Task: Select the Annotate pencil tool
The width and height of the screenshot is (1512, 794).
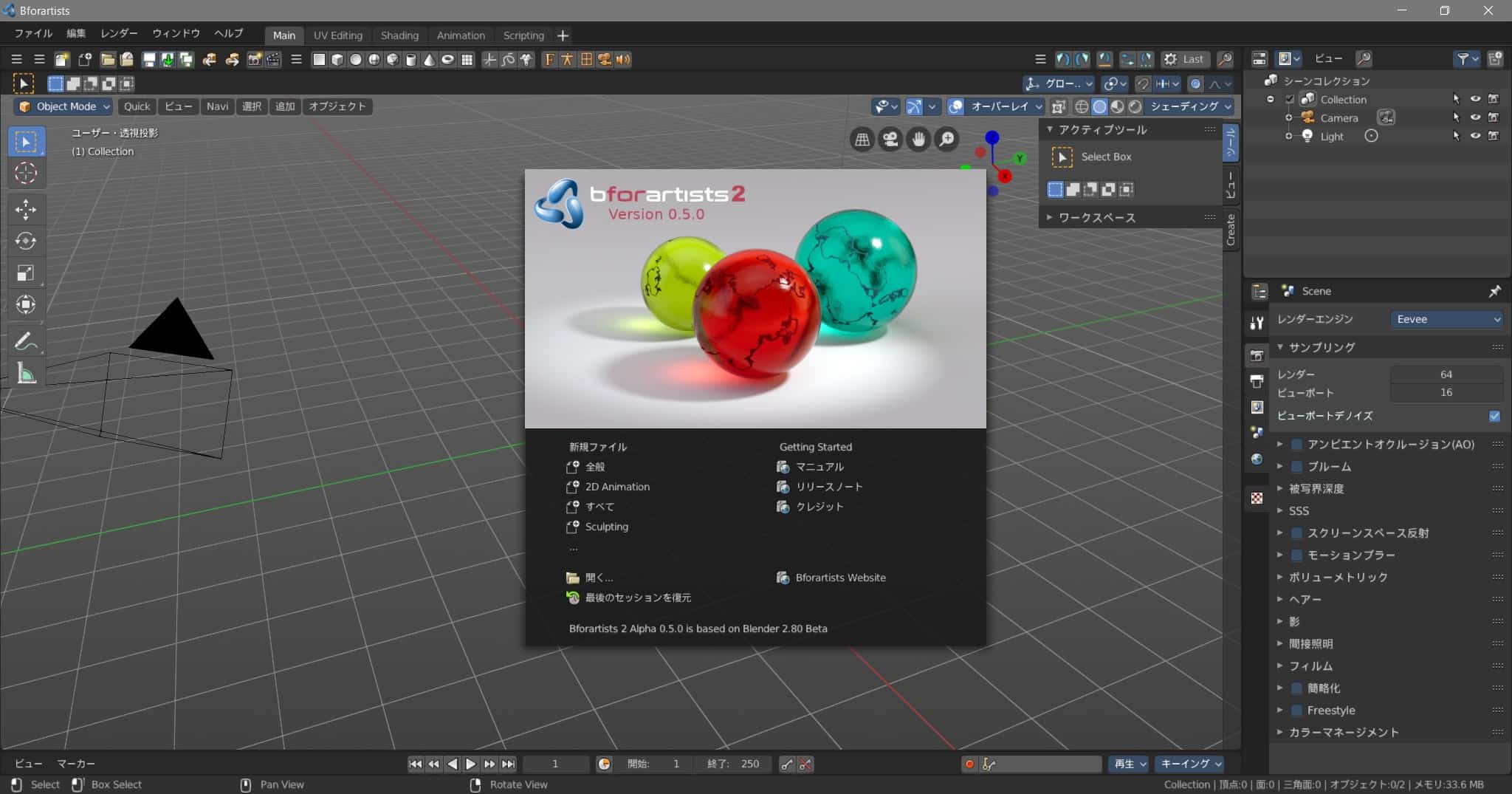Action: click(26, 341)
